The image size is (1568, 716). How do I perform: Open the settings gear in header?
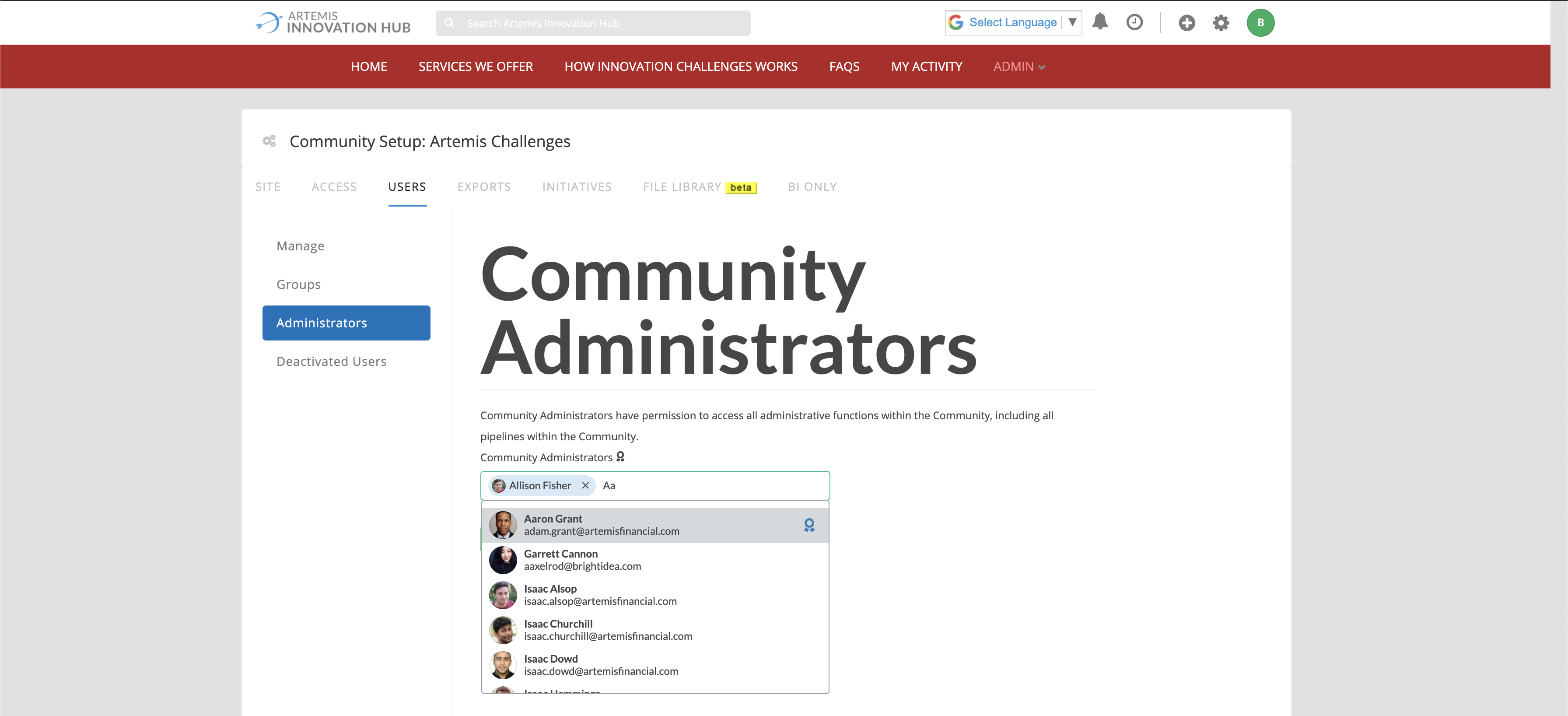coord(1221,22)
